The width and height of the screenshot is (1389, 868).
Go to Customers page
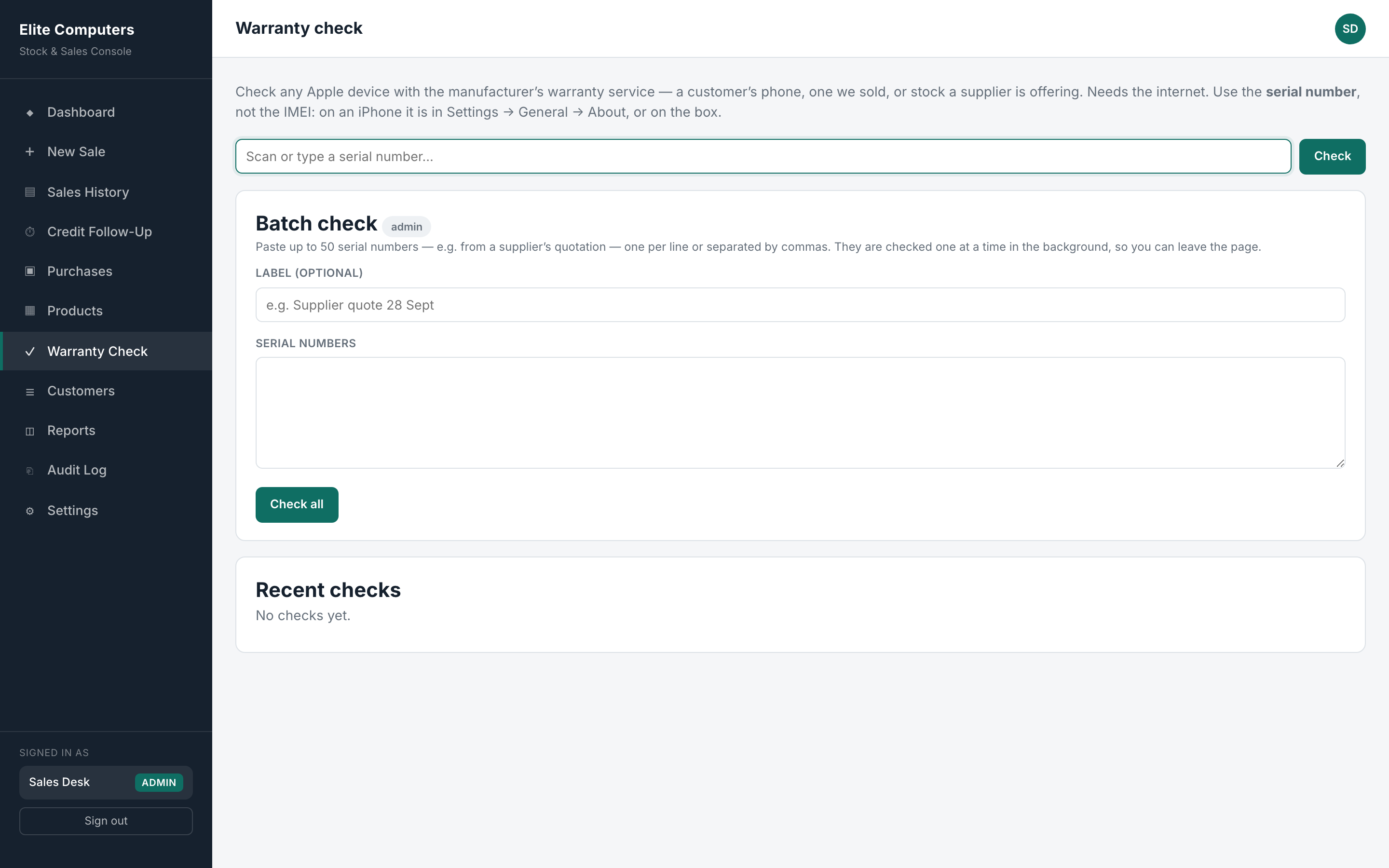pos(107,391)
